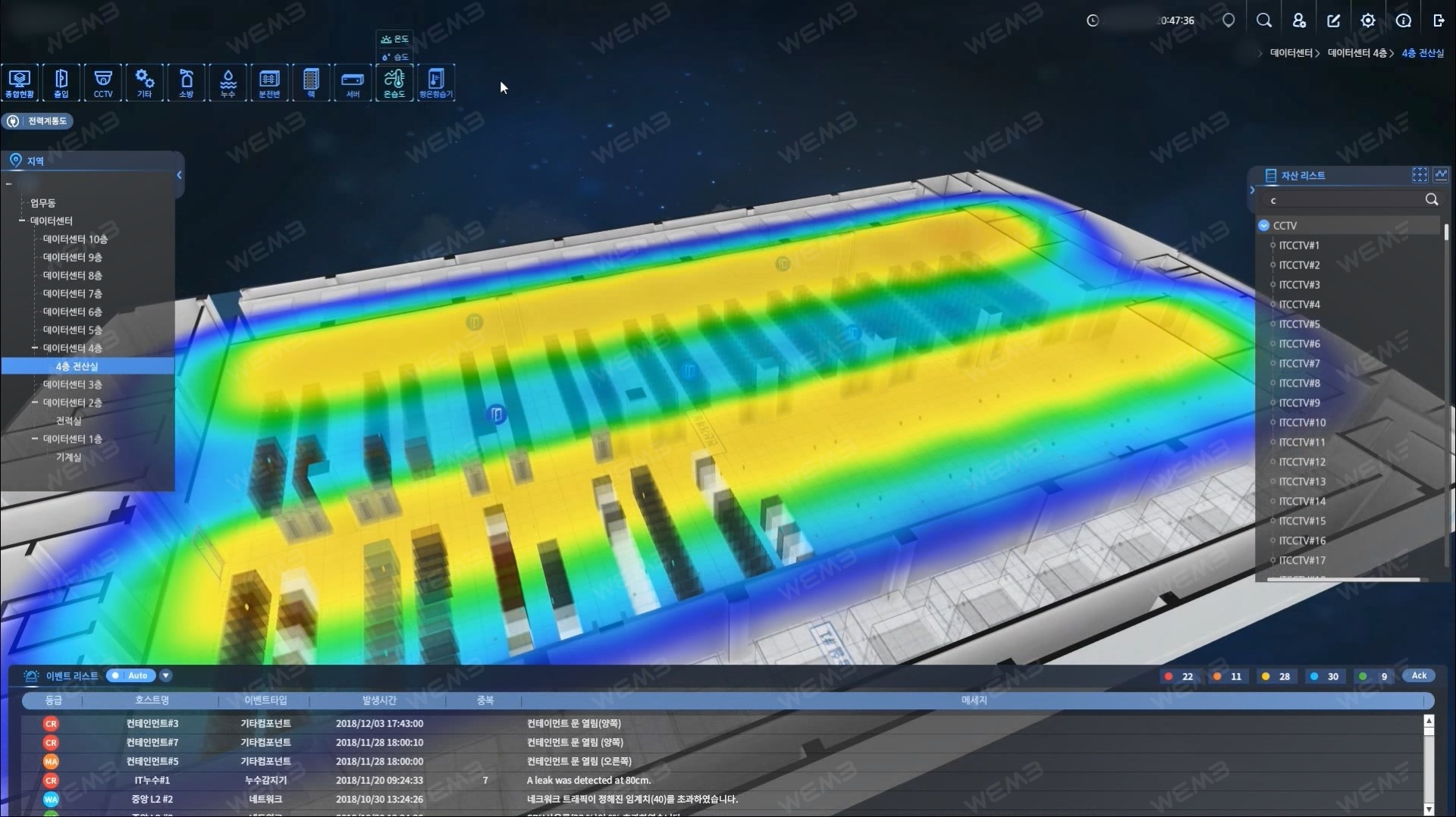Image resolution: width=1456 pixels, height=817 pixels.
Task: Click the event list scrollbar down arrow
Action: (1429, 808)
